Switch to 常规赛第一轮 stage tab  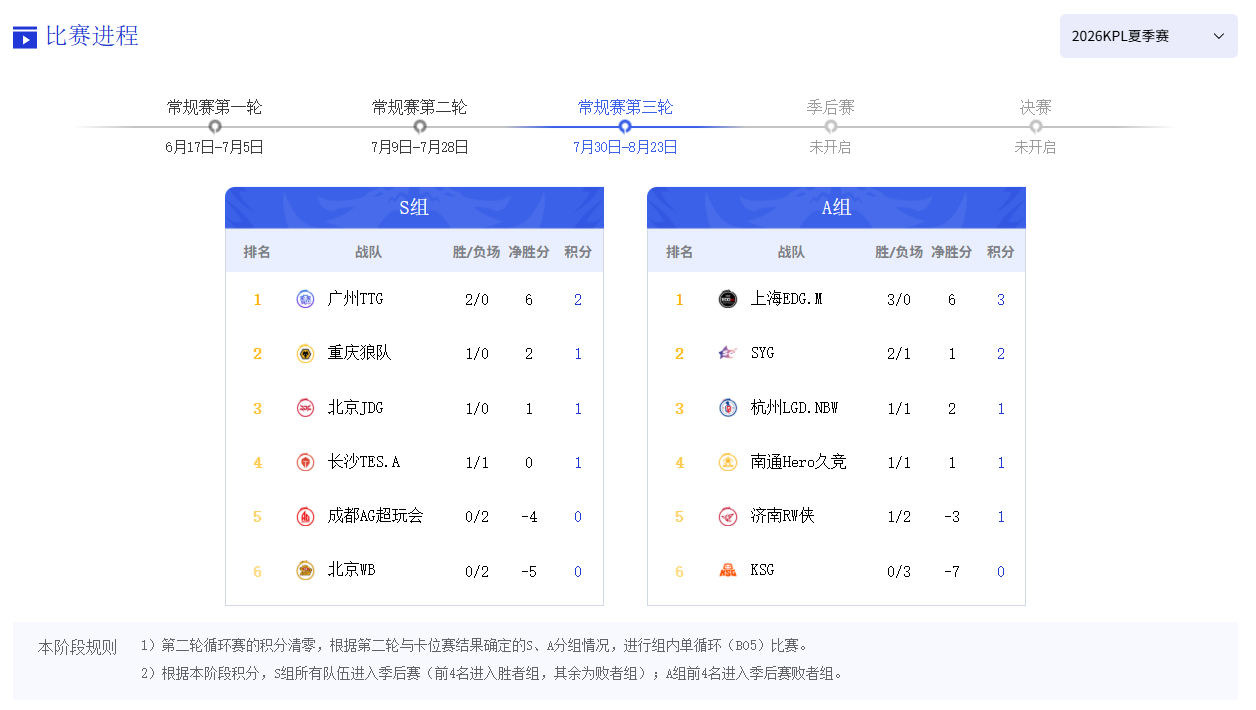(x=215, y=107)
